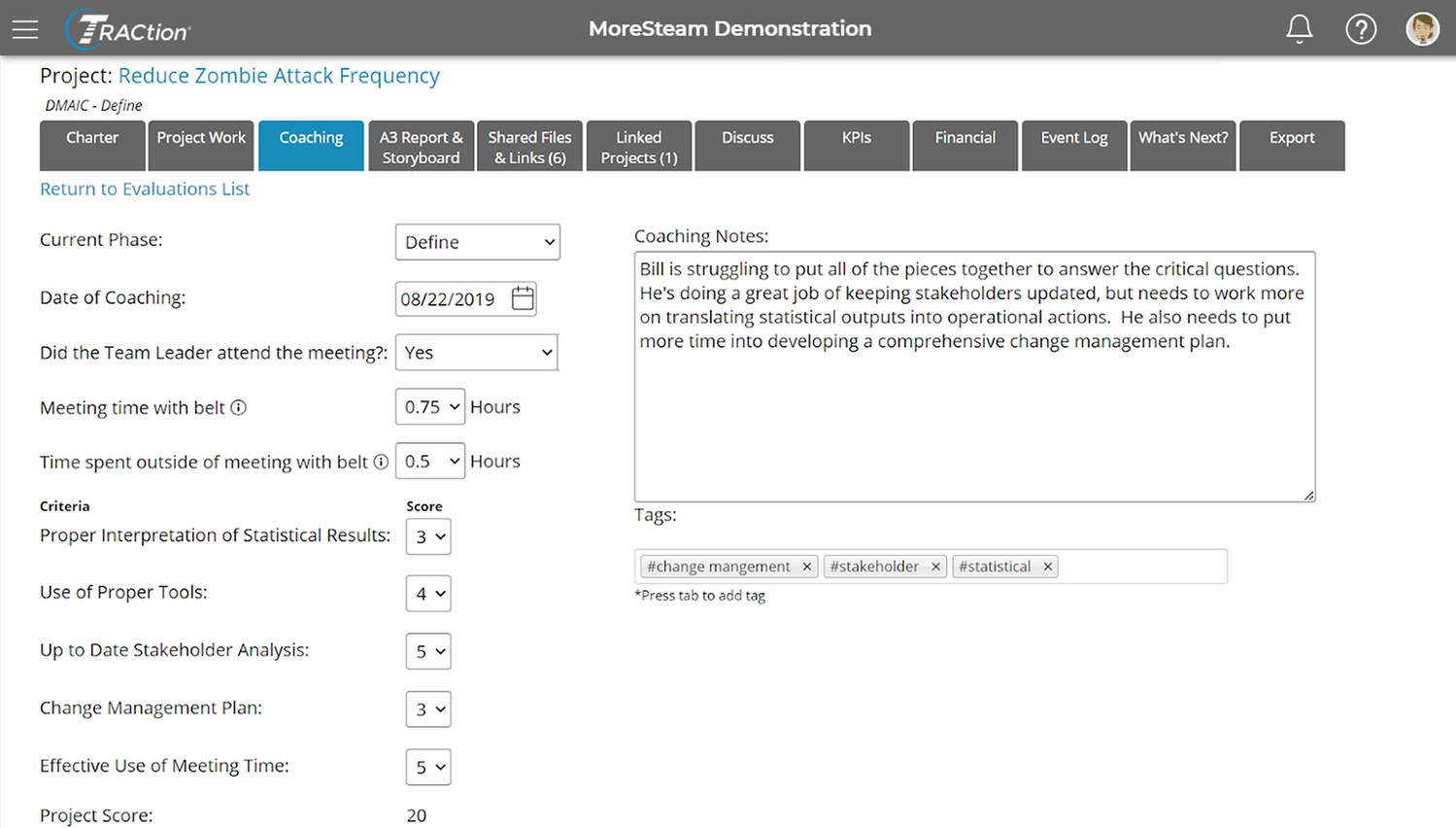Open the Meeting time with belt dropdown
The height and width of the screenshot is (828, 1456).
coord(430,407)
